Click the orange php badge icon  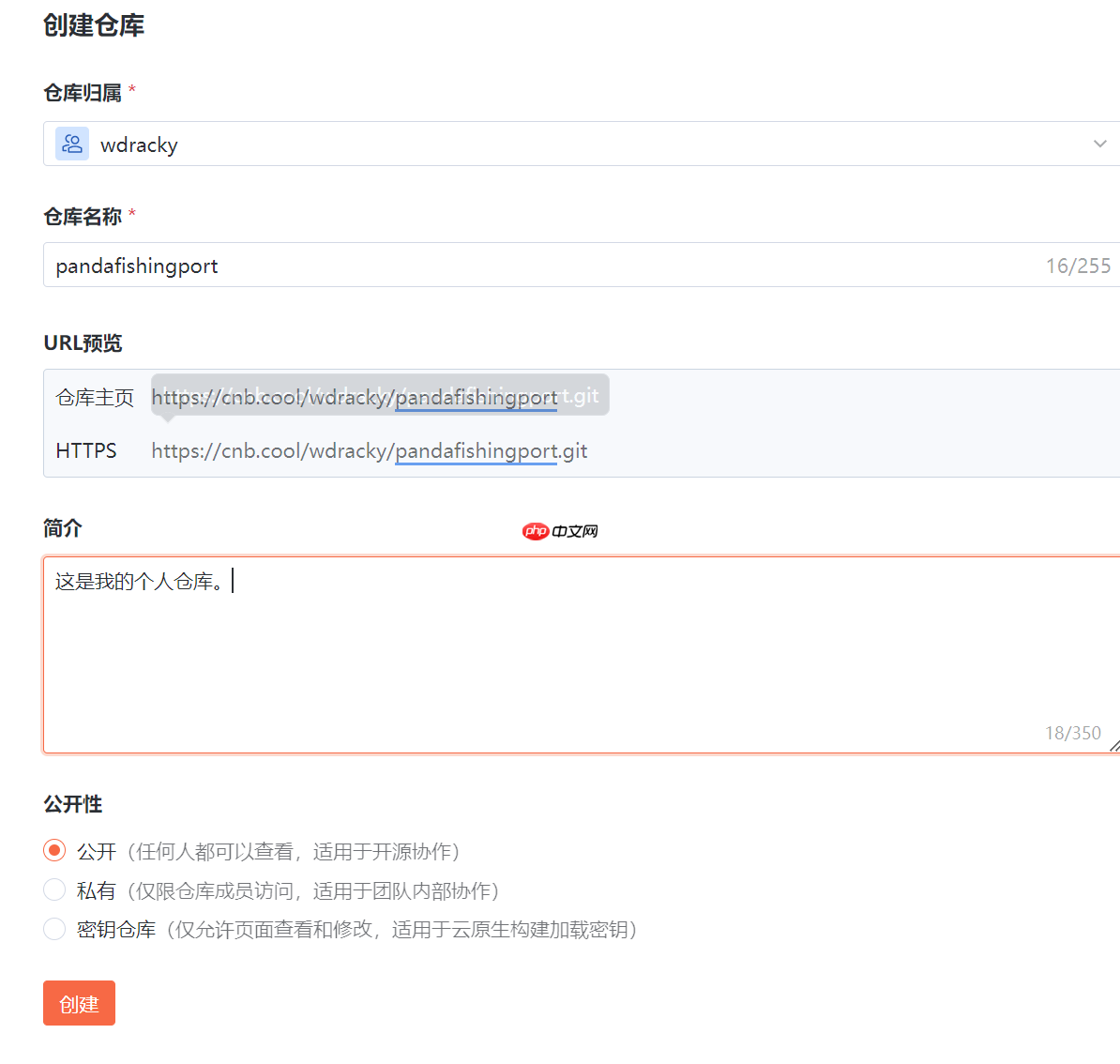click(535, 530)
